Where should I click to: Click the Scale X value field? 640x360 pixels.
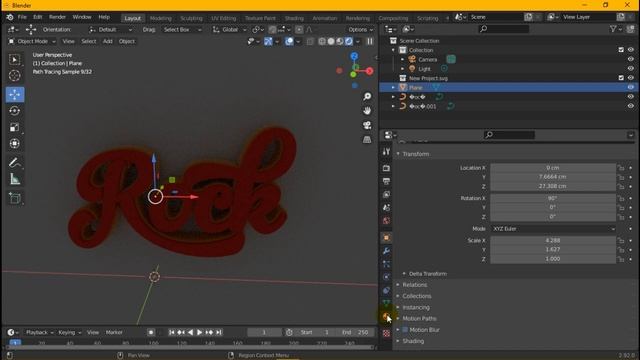click(x=553, y=240)
